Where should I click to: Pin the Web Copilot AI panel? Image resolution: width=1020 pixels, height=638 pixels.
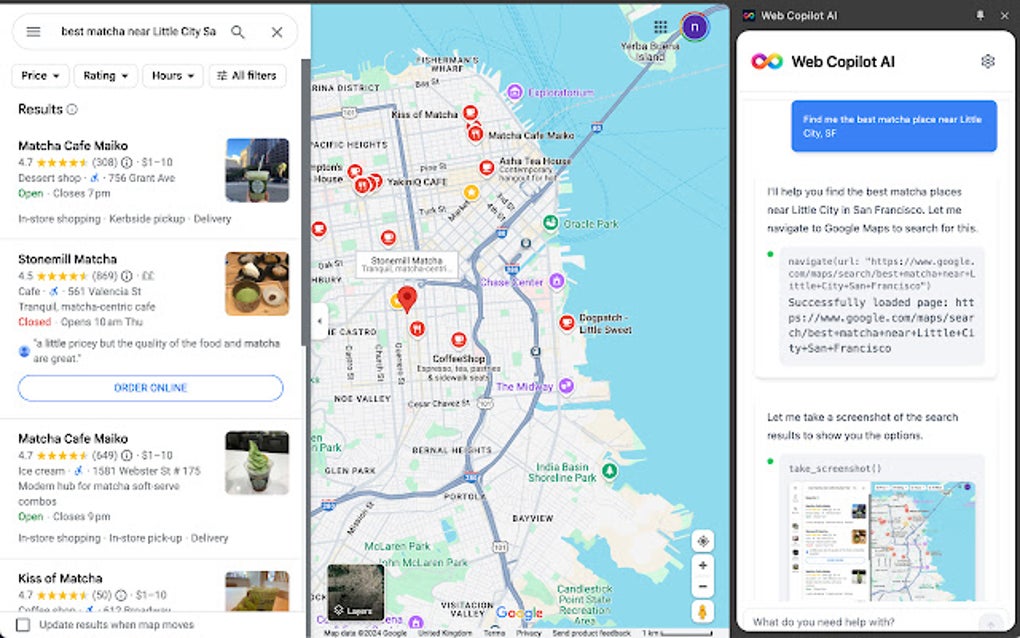[x=980, y=15]
